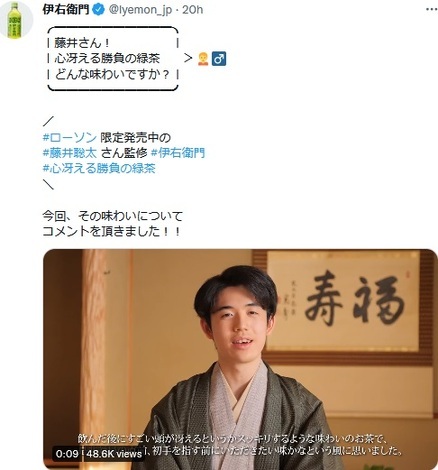Viewport: 438px width, 470px height.
Task: Click the blue male sign emoji
Action: point(219,59)
